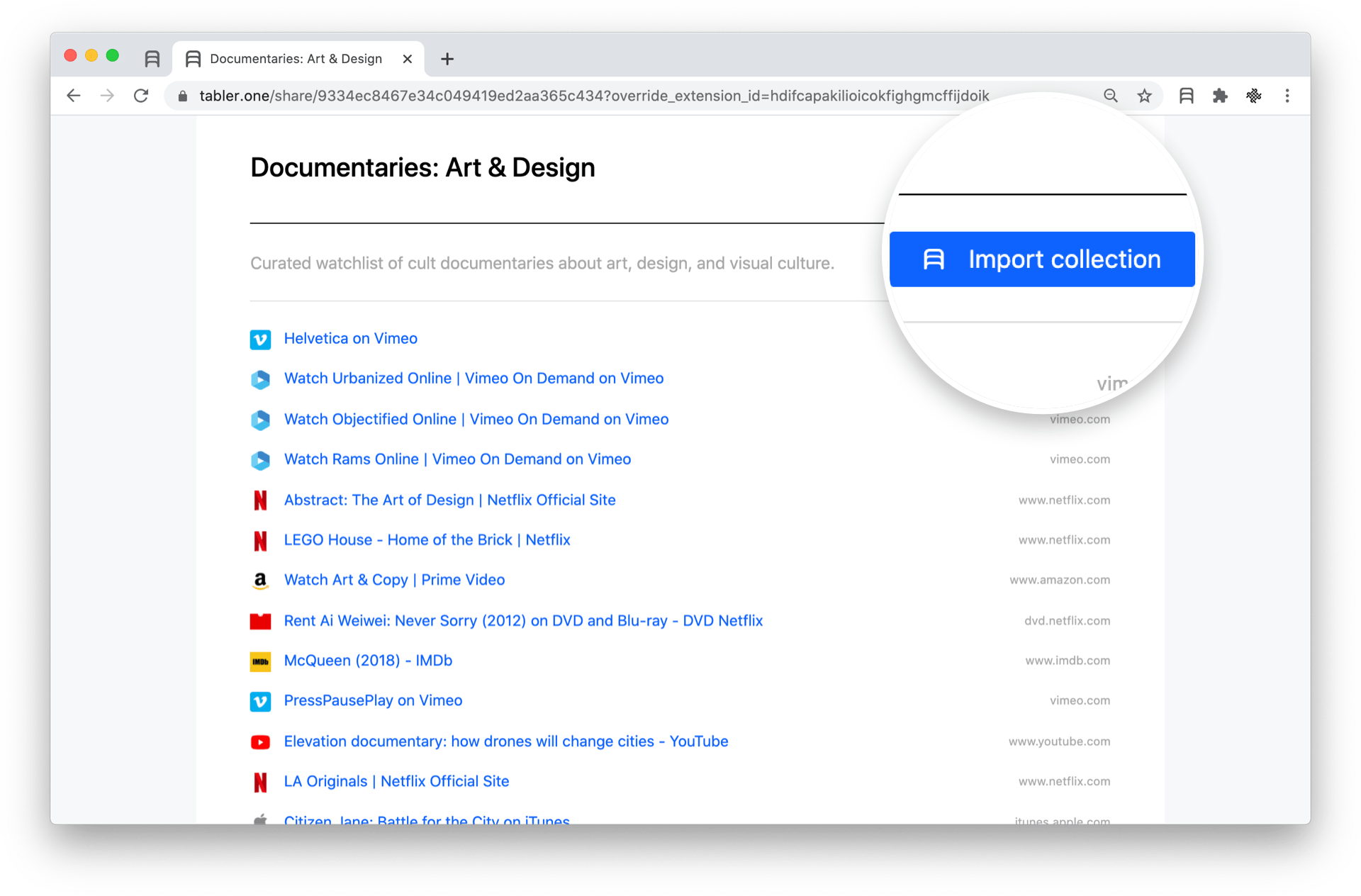Open Watch Urbanized Online link
1361x896 pixels.
click(474, 379)
